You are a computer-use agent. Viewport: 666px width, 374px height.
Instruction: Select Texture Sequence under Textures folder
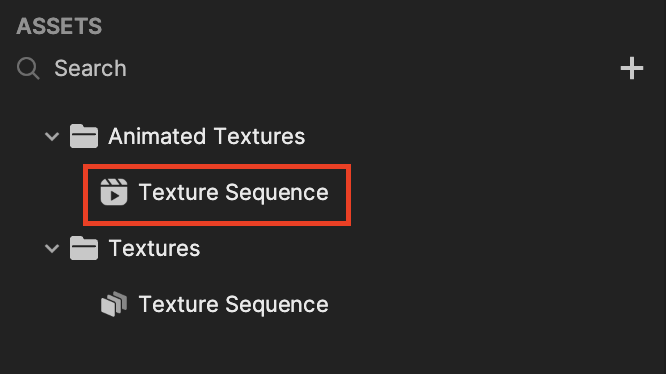[234, 304]
